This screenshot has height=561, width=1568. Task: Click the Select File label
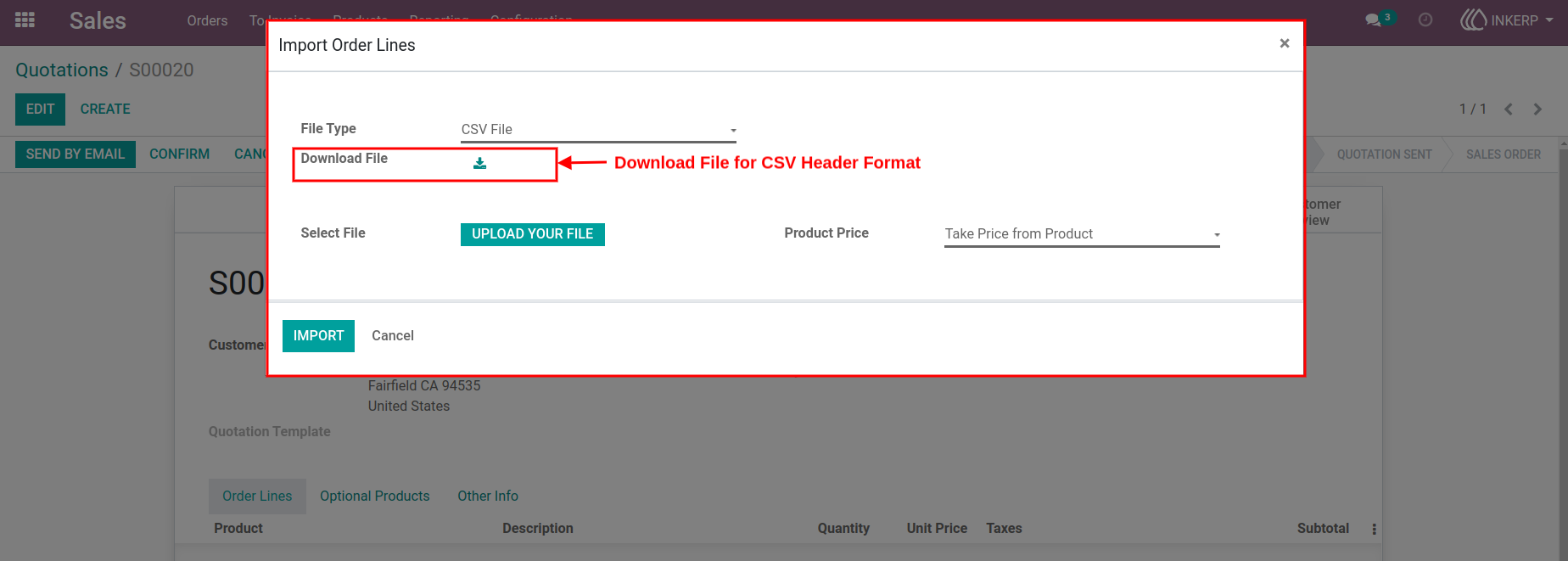point(333,233)
